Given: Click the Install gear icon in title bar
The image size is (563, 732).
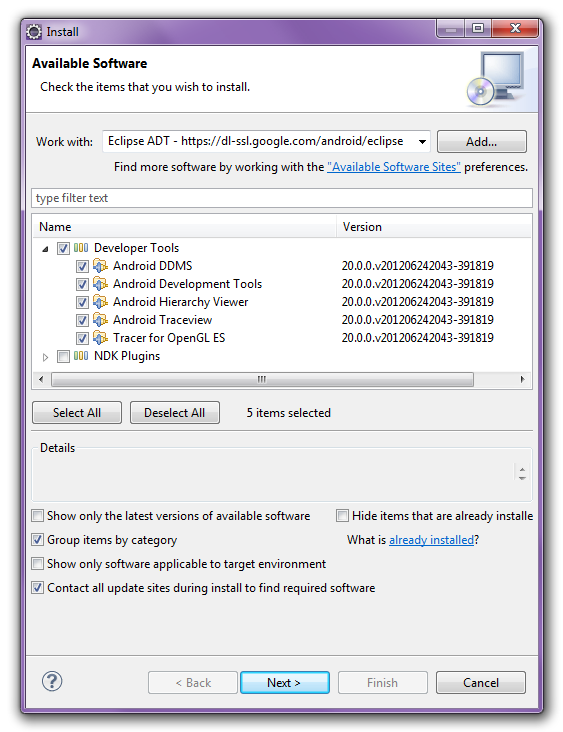Looking at the screenshot, I should click(34, 32).
